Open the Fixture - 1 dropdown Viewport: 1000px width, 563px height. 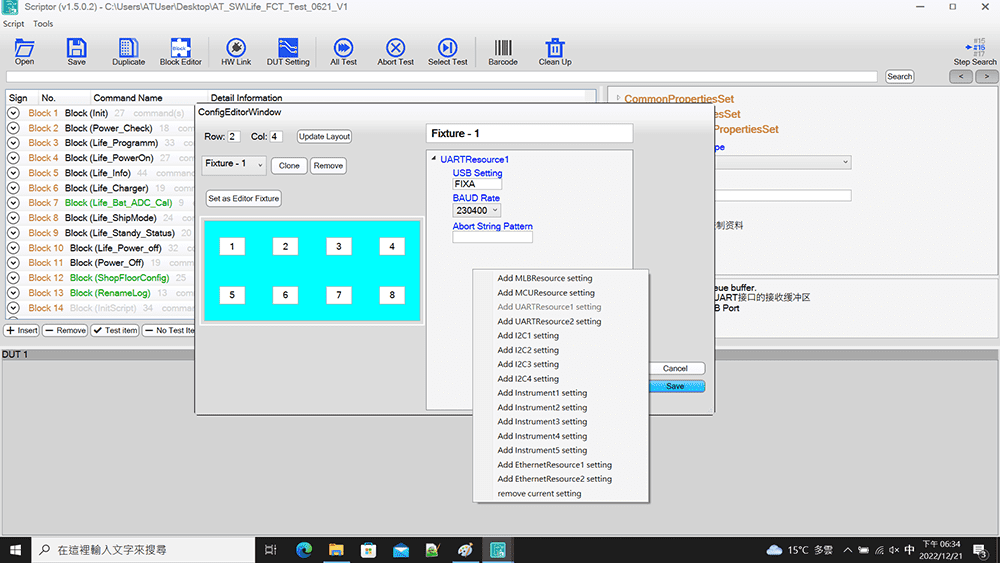point(233,165)
